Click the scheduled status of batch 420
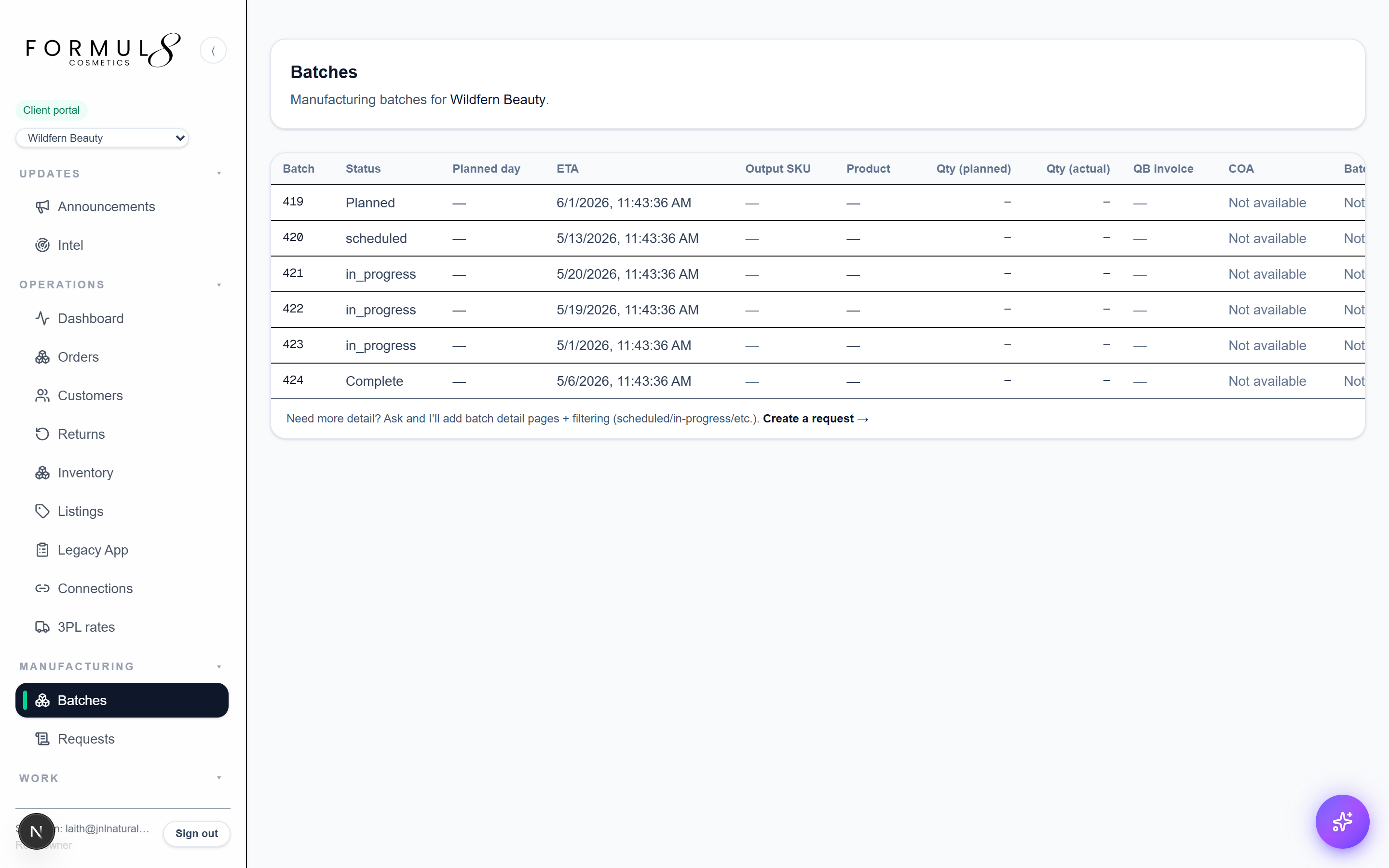1389x868 pixels. (x=376, y=238)
